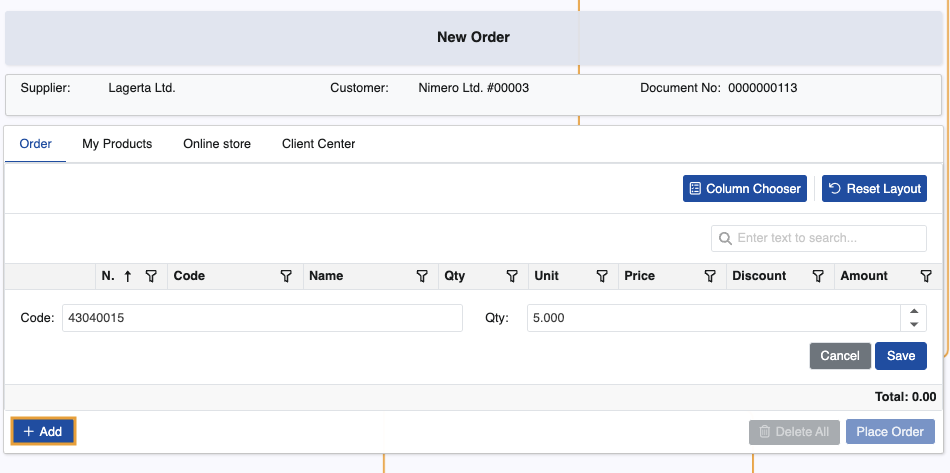Sort by the Discount column header
The image size is (950, 473).
pos(759,276)
